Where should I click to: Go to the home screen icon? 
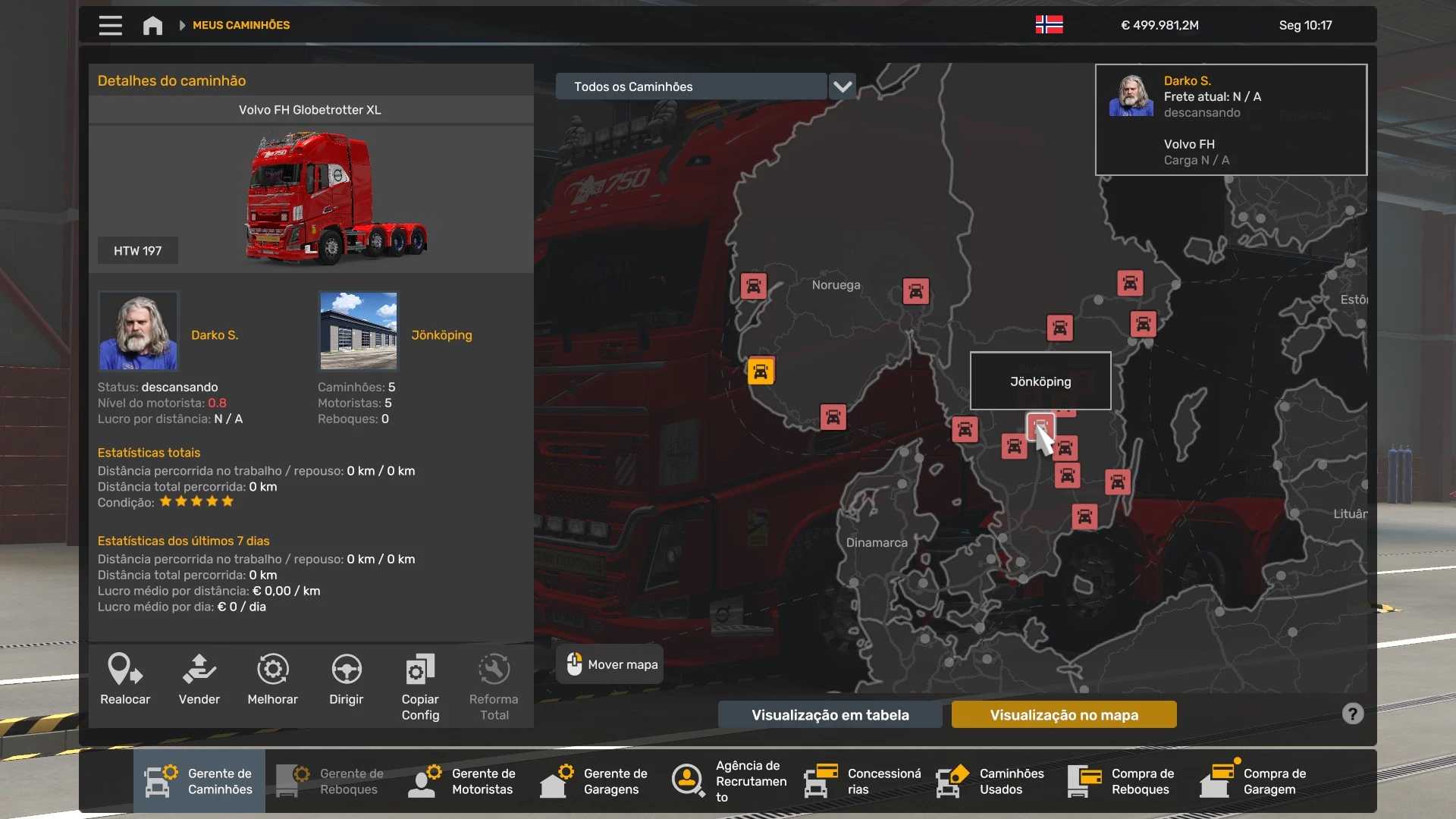pyautogui.click(x=152, y=25)
